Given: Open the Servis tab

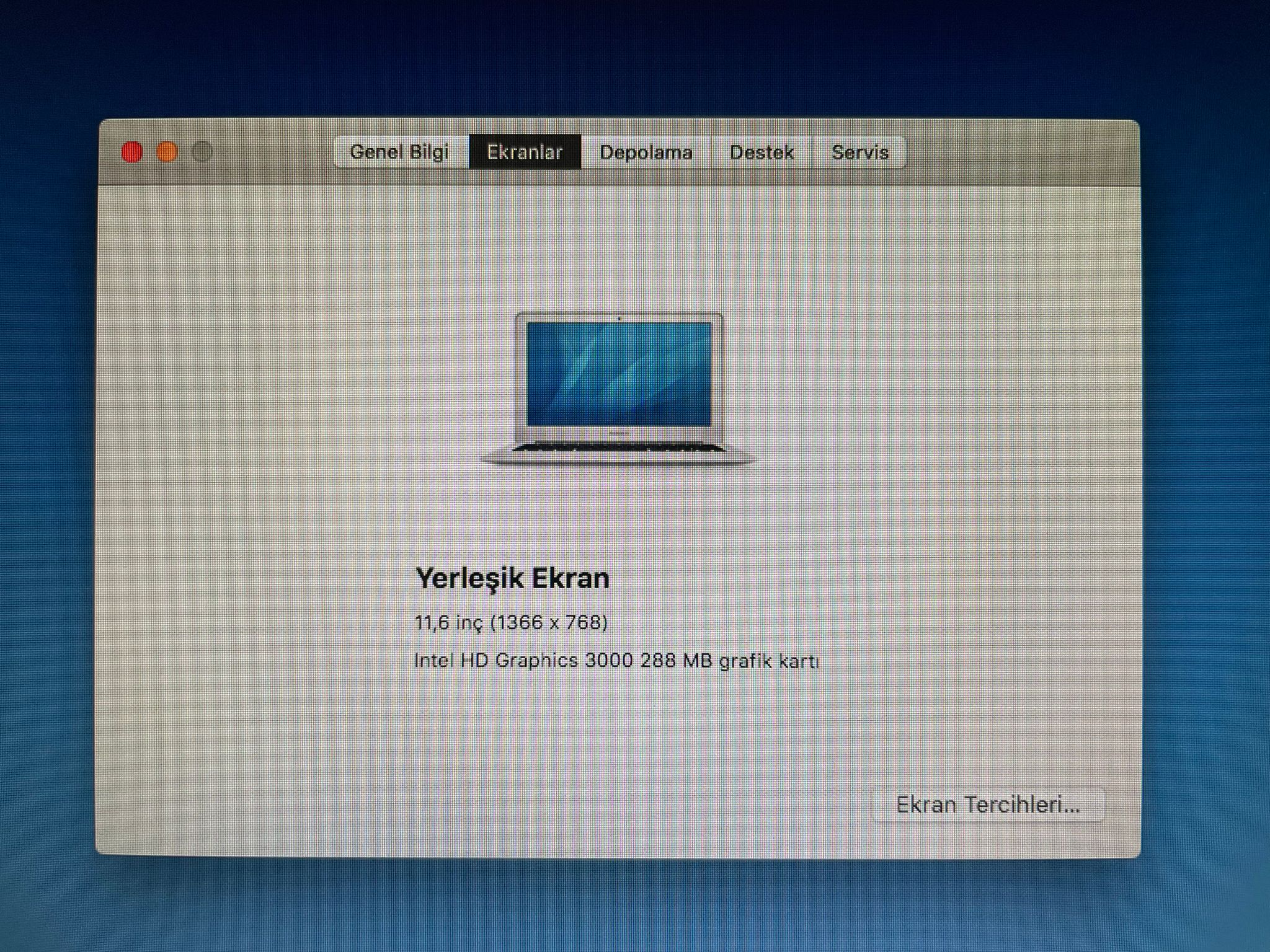Looking at the screenshot, I should coord(859,152).
